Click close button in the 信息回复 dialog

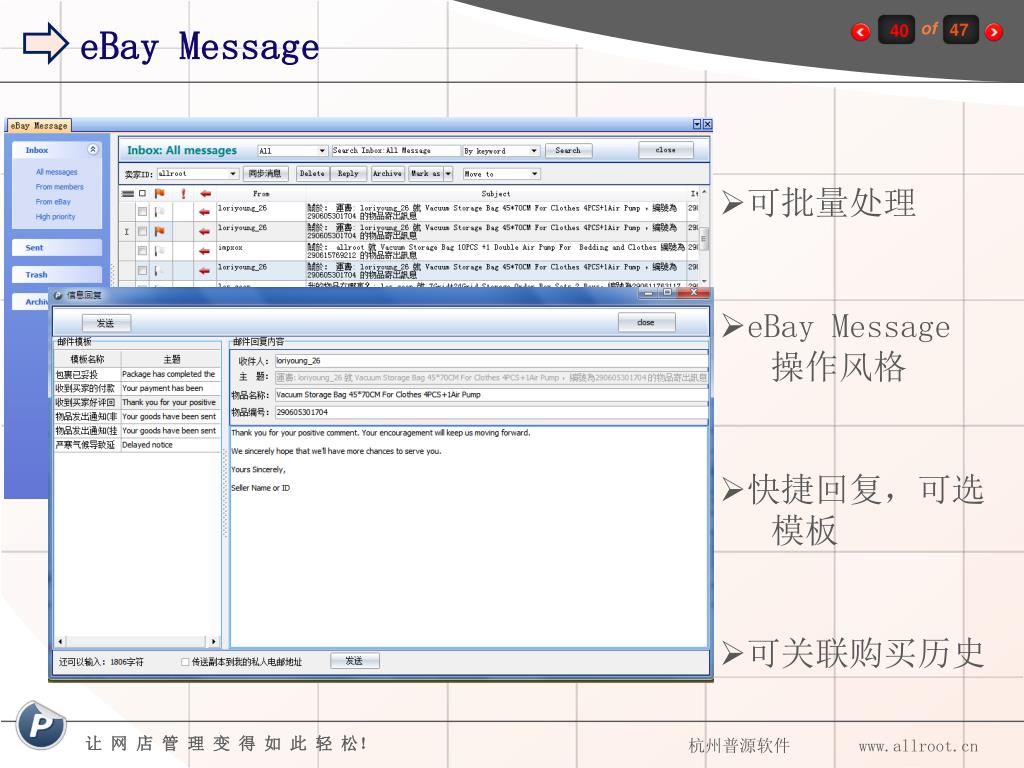tap(646, 323)
